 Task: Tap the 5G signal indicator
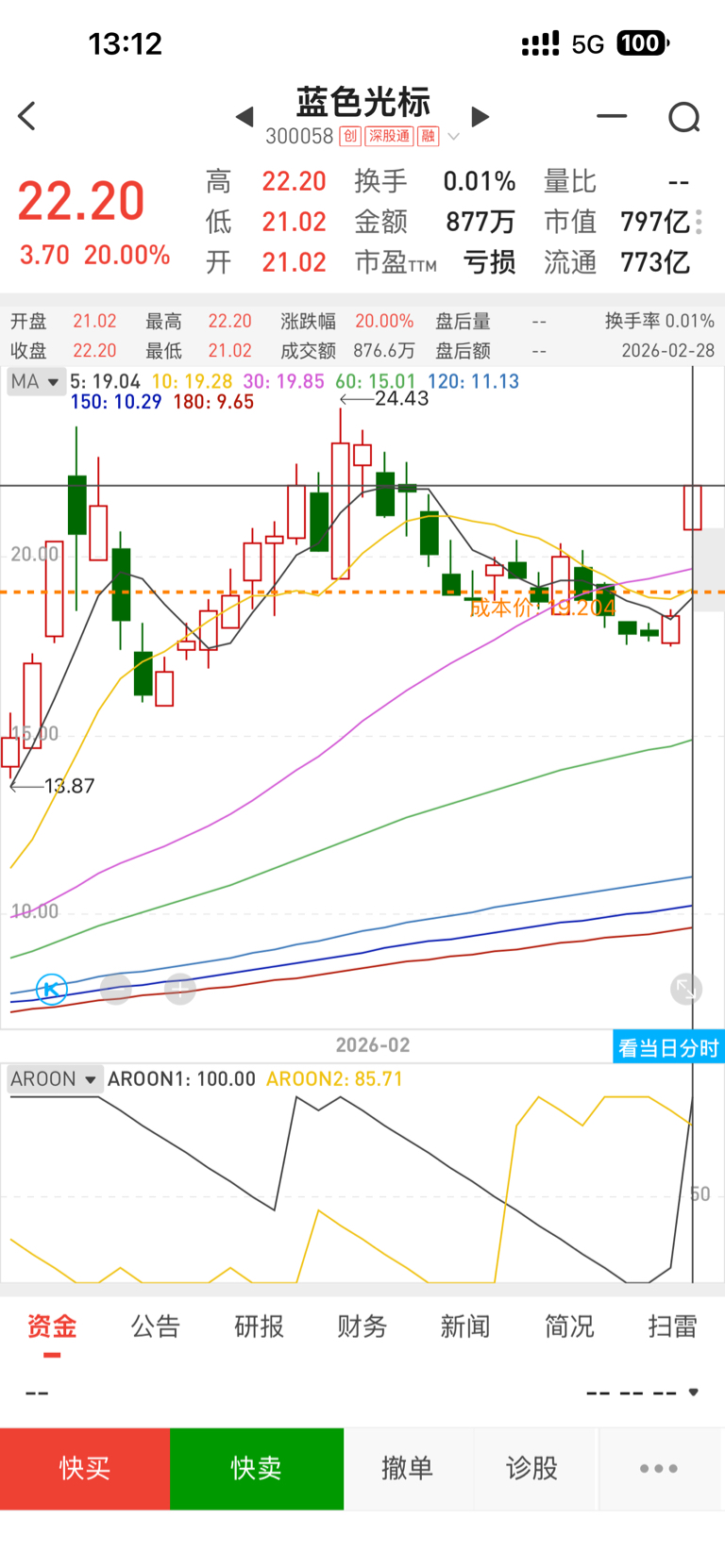click(x=587, y=44)
